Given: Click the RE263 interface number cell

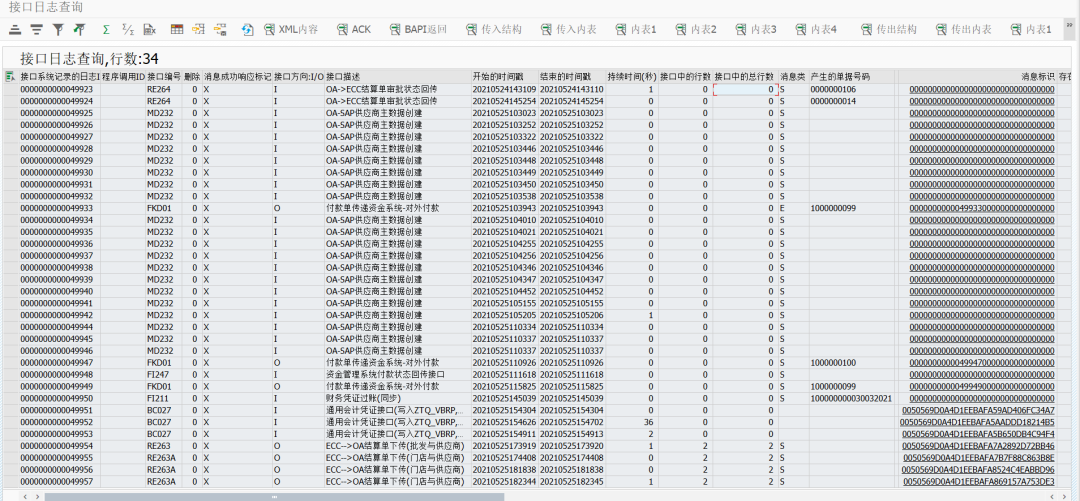Looking at the screenshot, I should click(x=164, y=446).
